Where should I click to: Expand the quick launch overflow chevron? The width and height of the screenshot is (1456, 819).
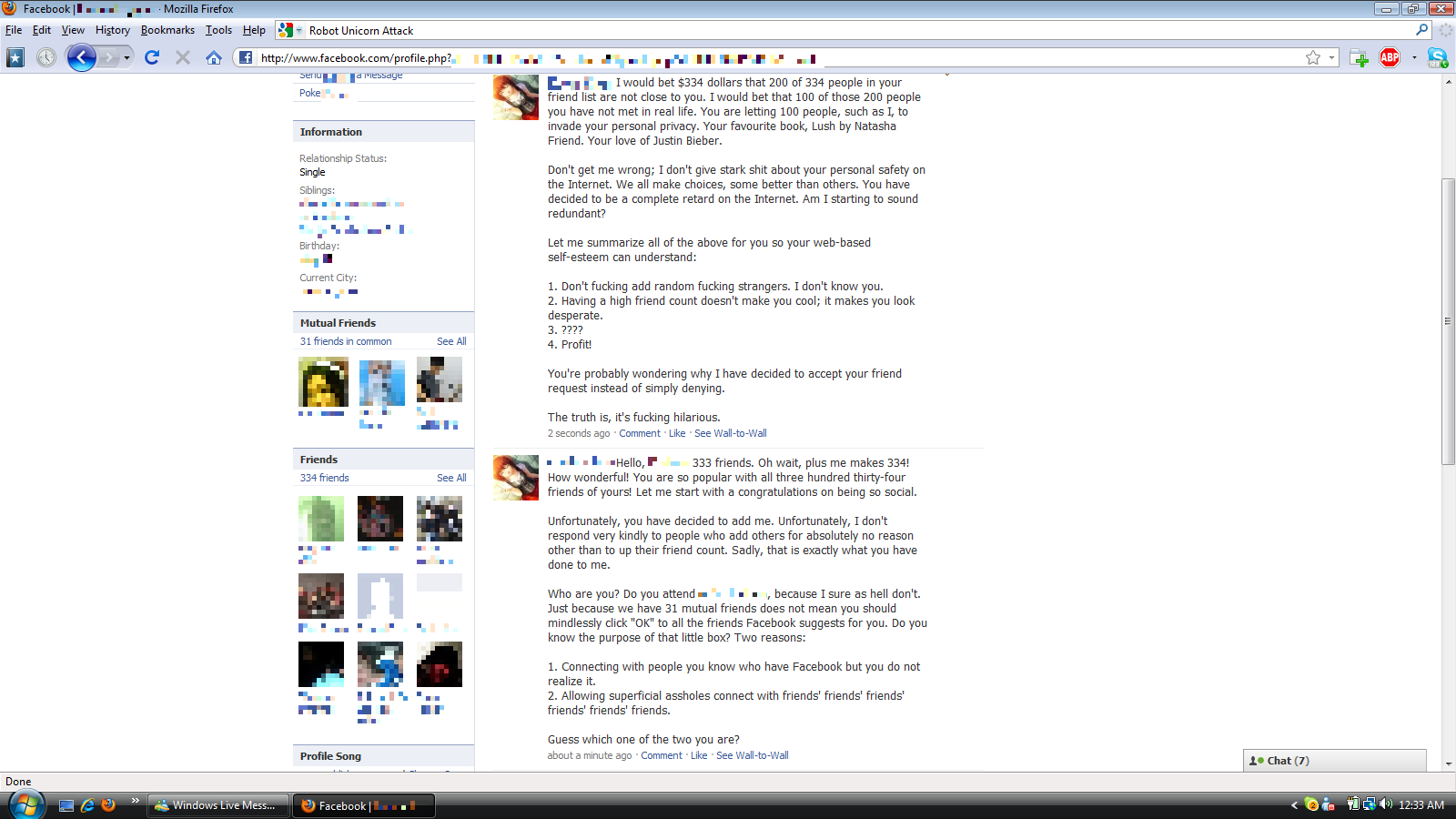click(135, 801)
